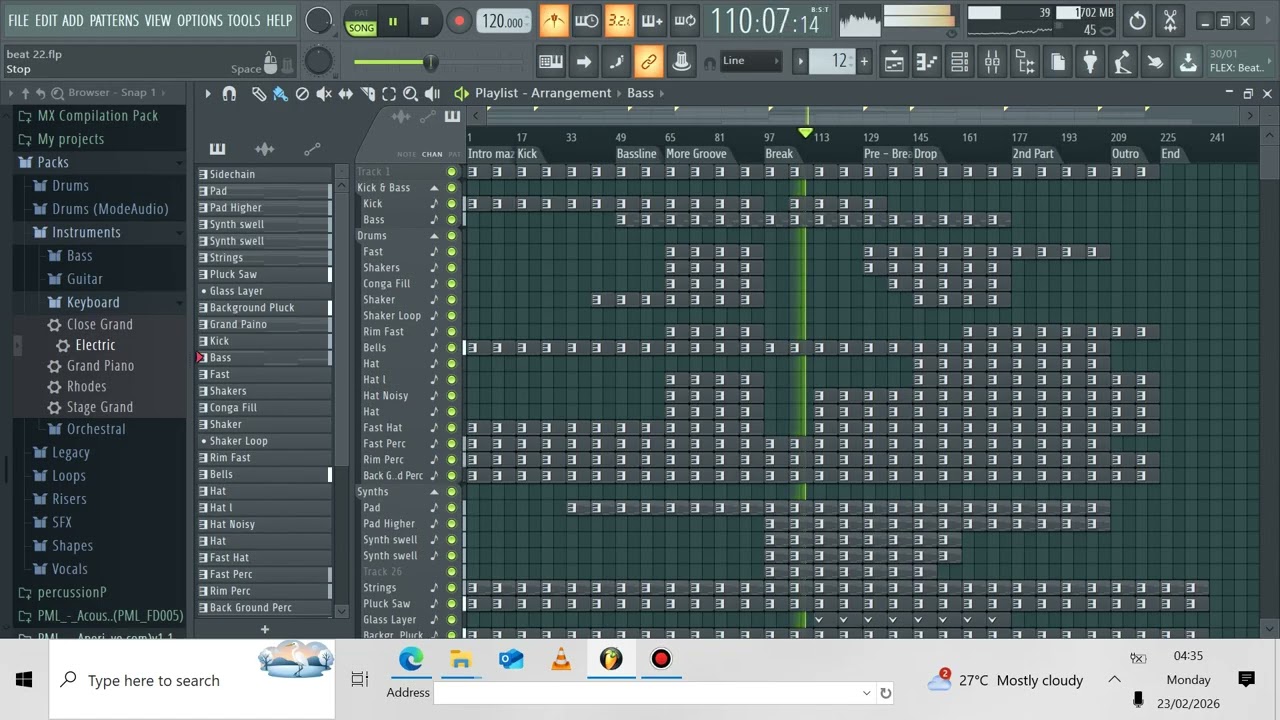This screenshot has height=720, width=1280.
Task: Mute the Bells track green light
Action: point(452,348)
